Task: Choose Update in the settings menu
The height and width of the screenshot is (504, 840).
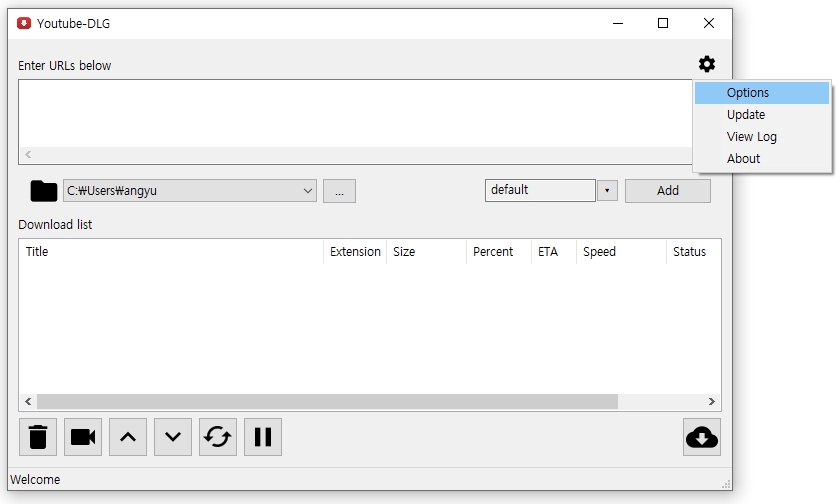Action: click(x=762, y=115)
